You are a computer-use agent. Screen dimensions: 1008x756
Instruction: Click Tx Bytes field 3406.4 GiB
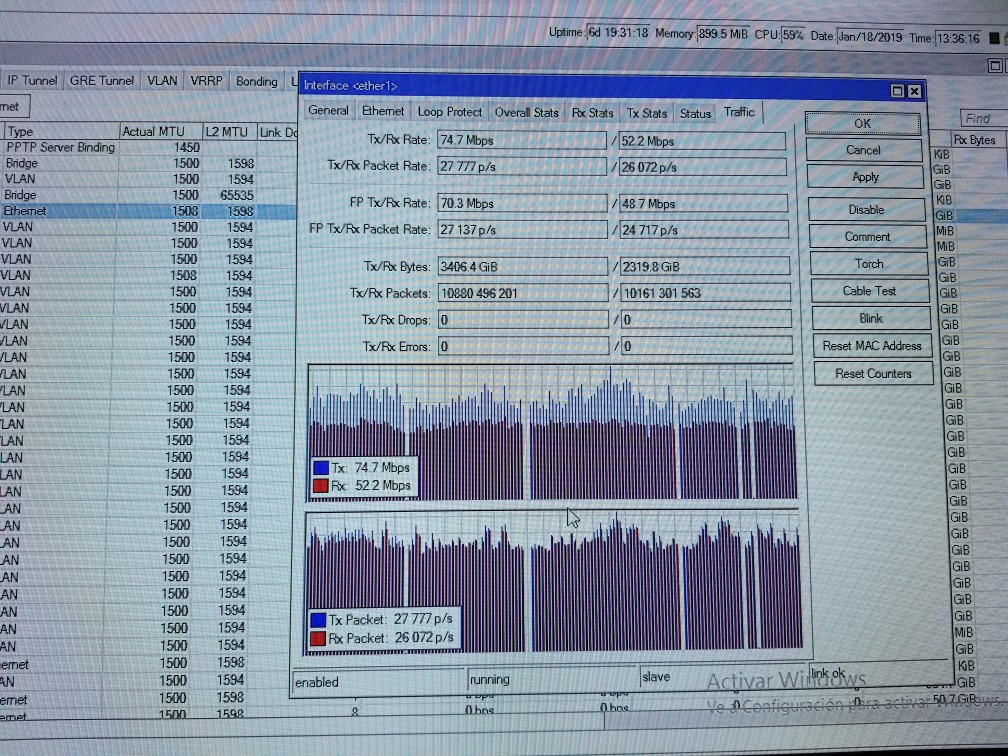point(523,266)
